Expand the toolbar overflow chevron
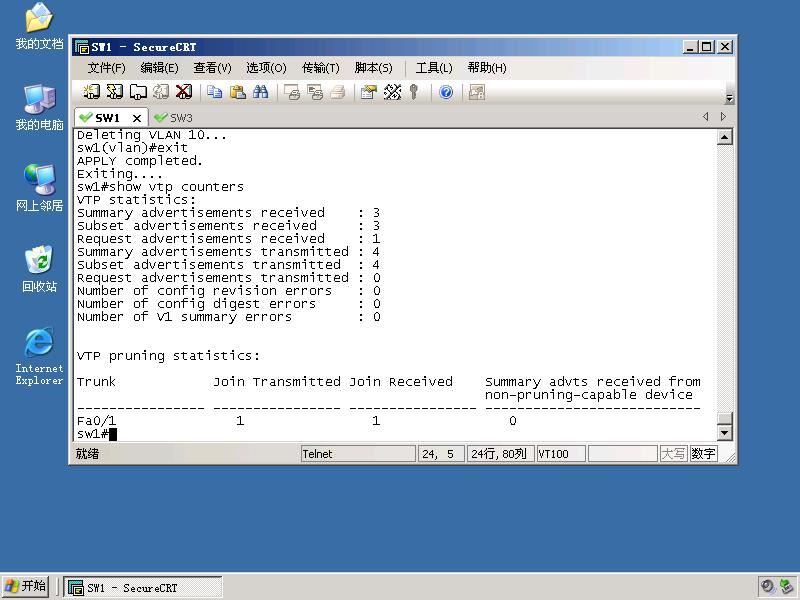The image size is (800, 600). (729, 98)
